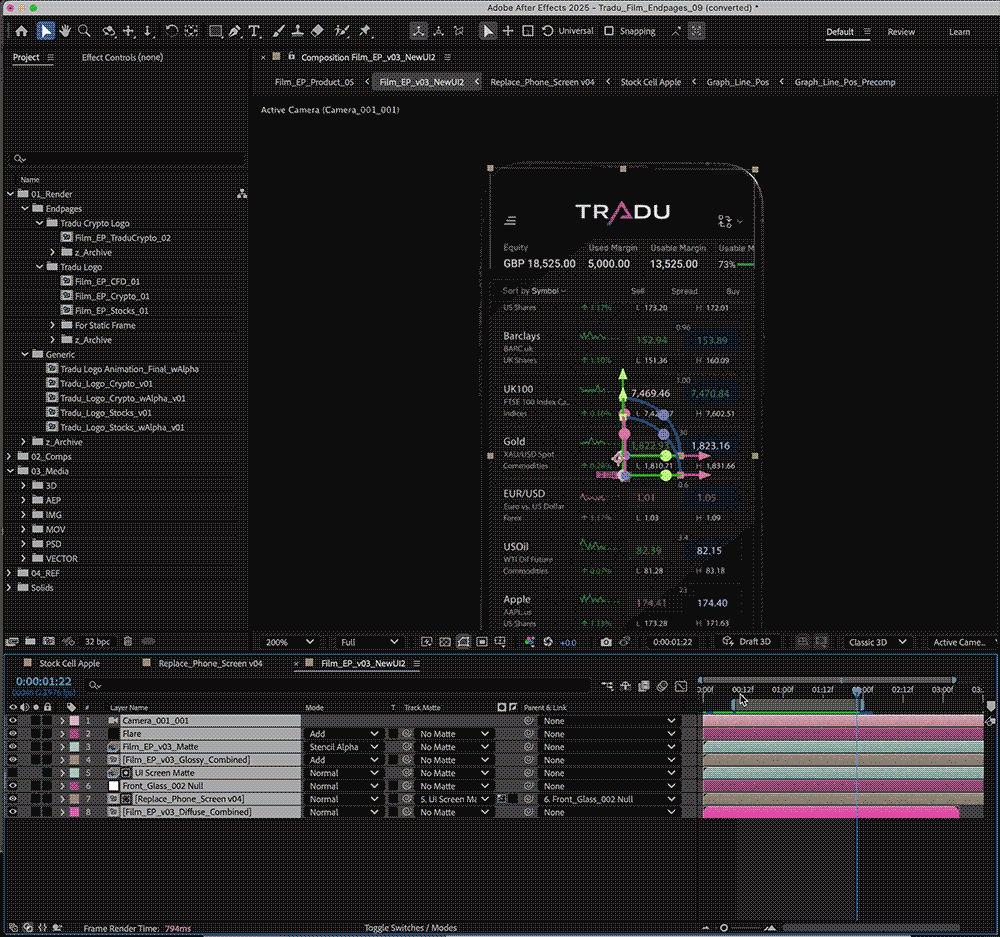Hide the Replace_Phone_Screen v04 layer

[x=13, y=799]
